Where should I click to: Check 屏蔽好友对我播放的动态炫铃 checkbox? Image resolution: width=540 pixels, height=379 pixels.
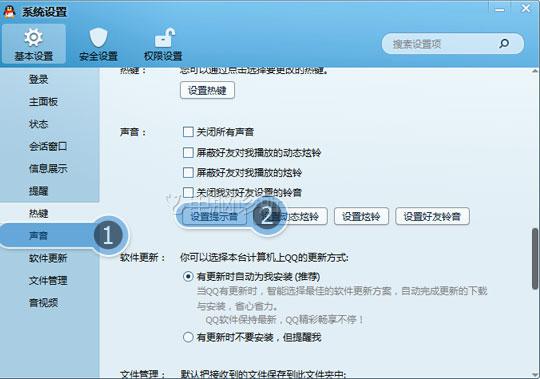click(188, 152)
